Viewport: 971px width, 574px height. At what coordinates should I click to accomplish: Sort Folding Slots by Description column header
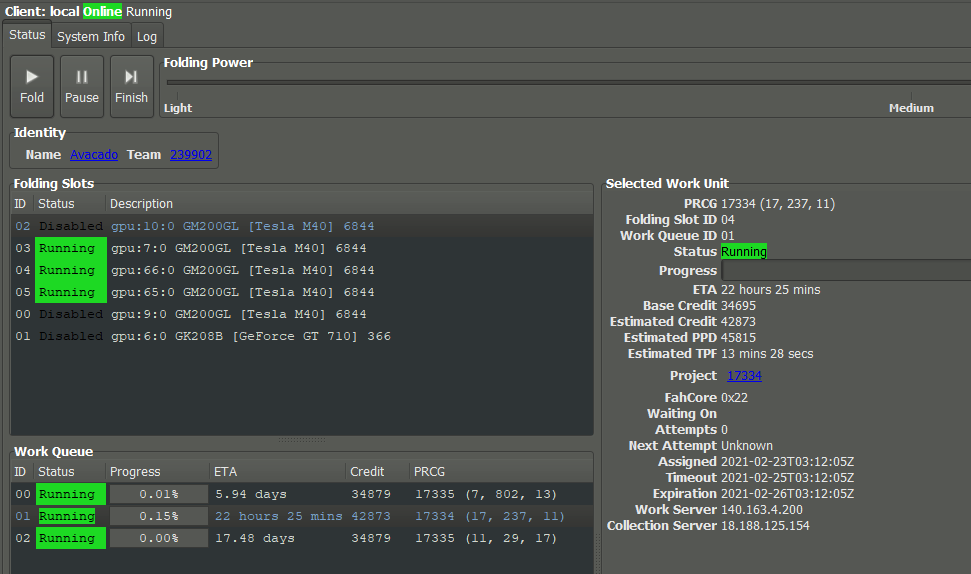click(x=349, y=204)
